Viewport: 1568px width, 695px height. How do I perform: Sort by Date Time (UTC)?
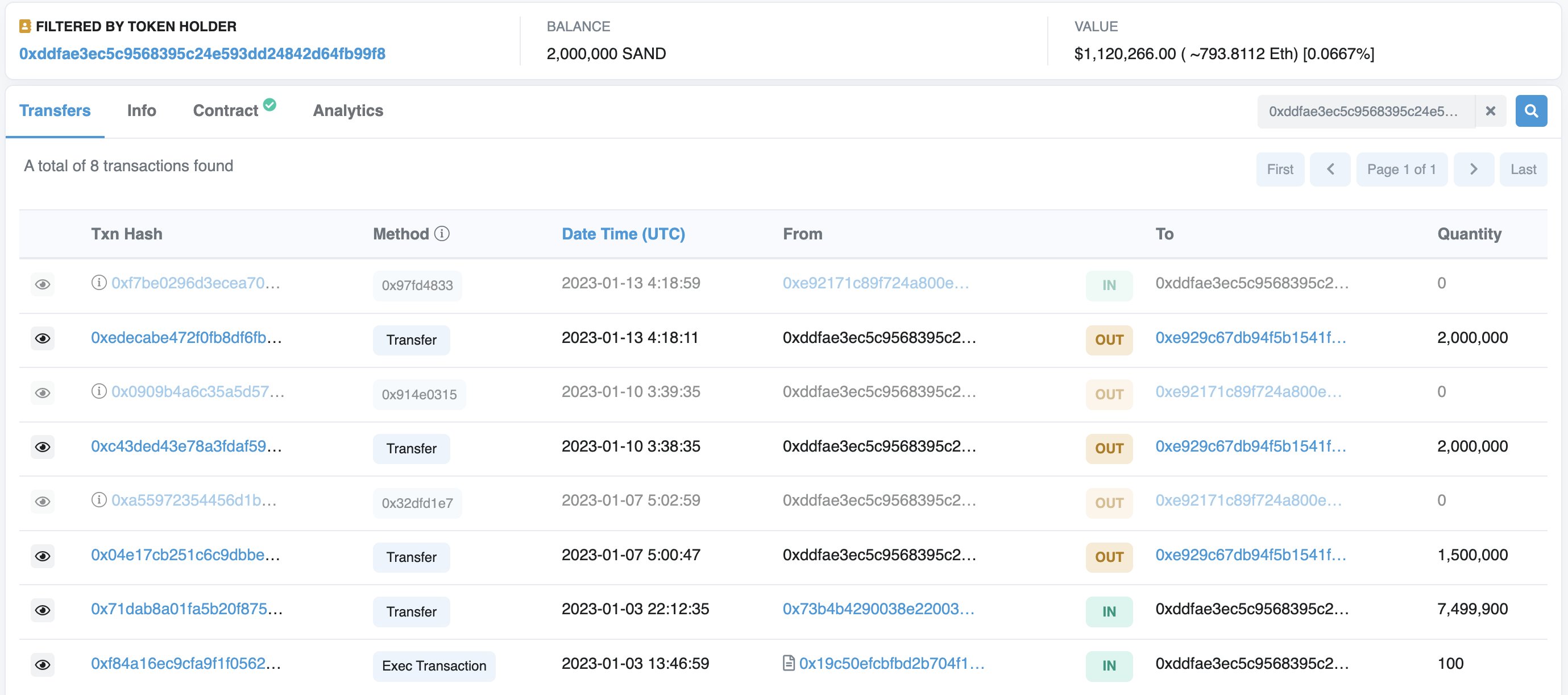pyautogui.click(x=623, y=233)
